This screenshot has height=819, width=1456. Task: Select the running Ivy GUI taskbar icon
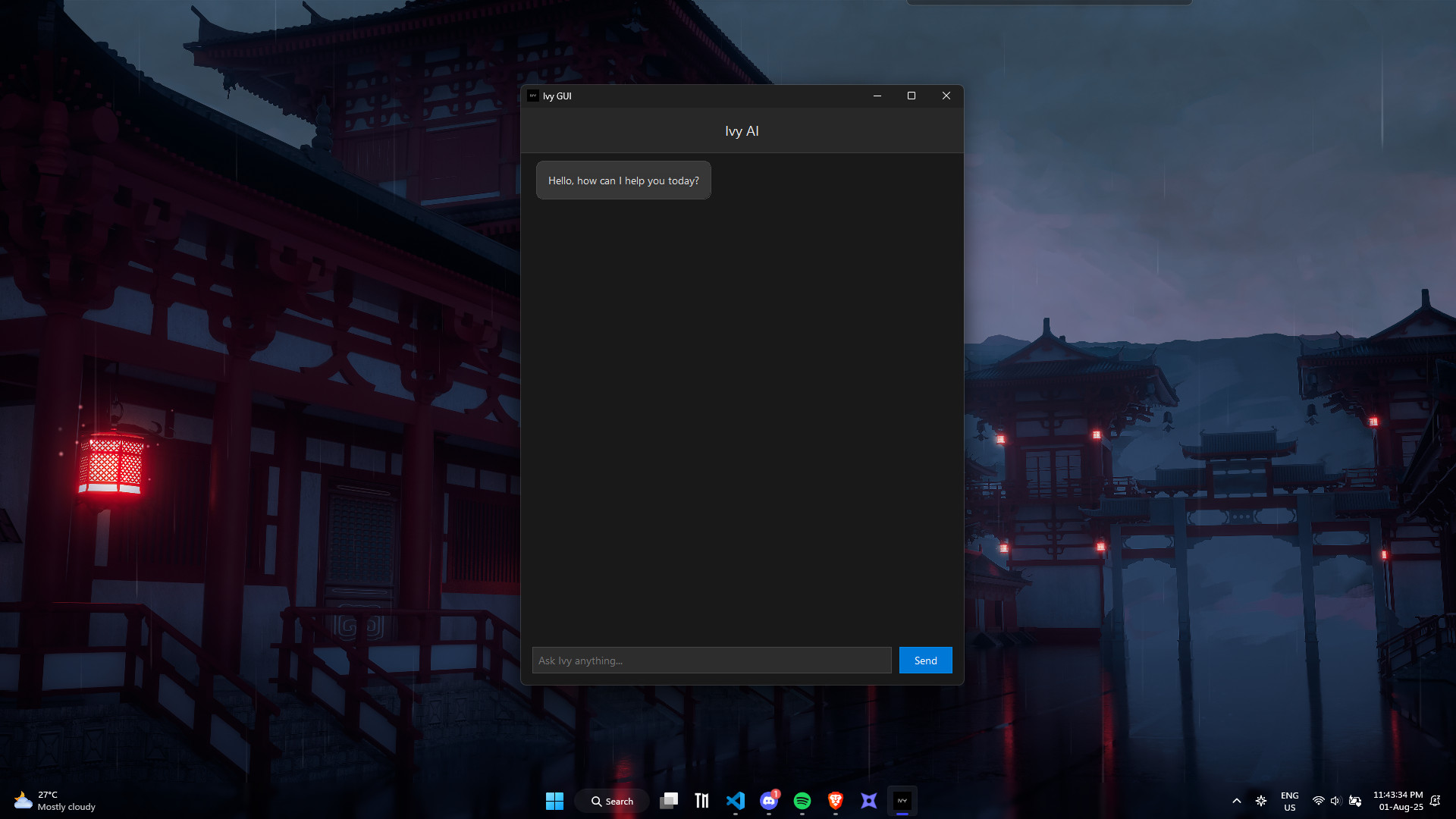click(x=902, y=800)
